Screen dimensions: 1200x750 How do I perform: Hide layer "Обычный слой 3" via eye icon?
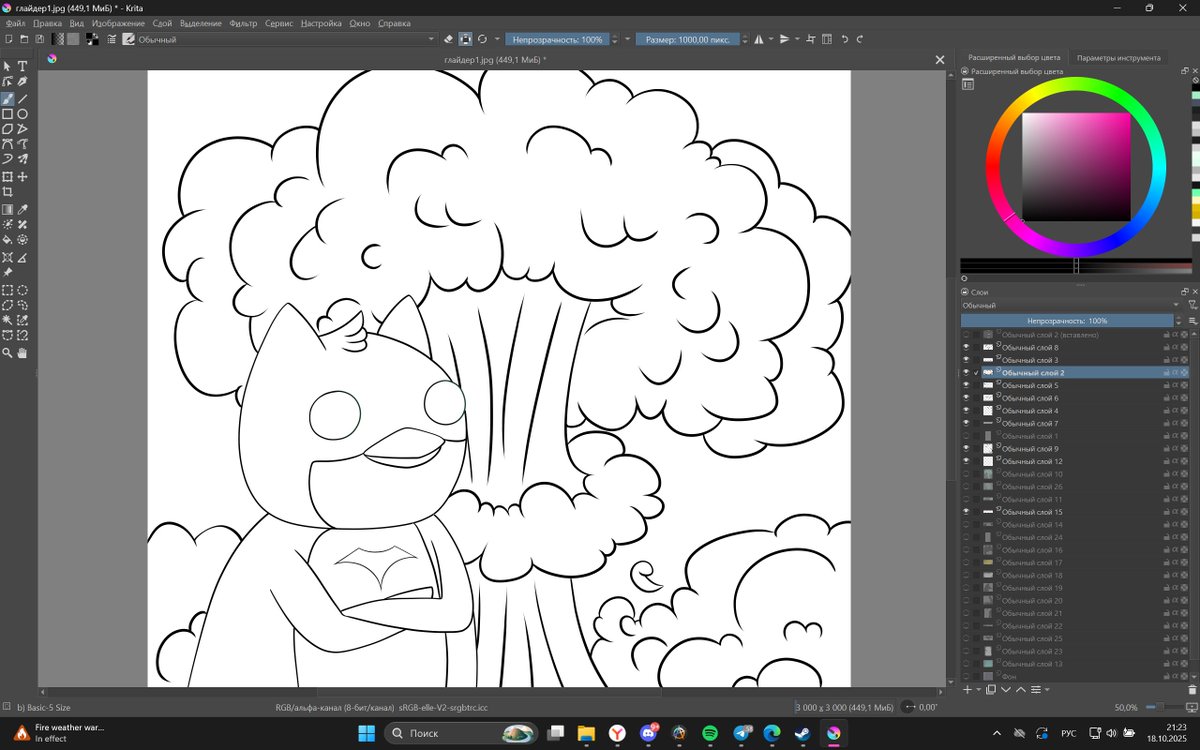pos(966,360)
